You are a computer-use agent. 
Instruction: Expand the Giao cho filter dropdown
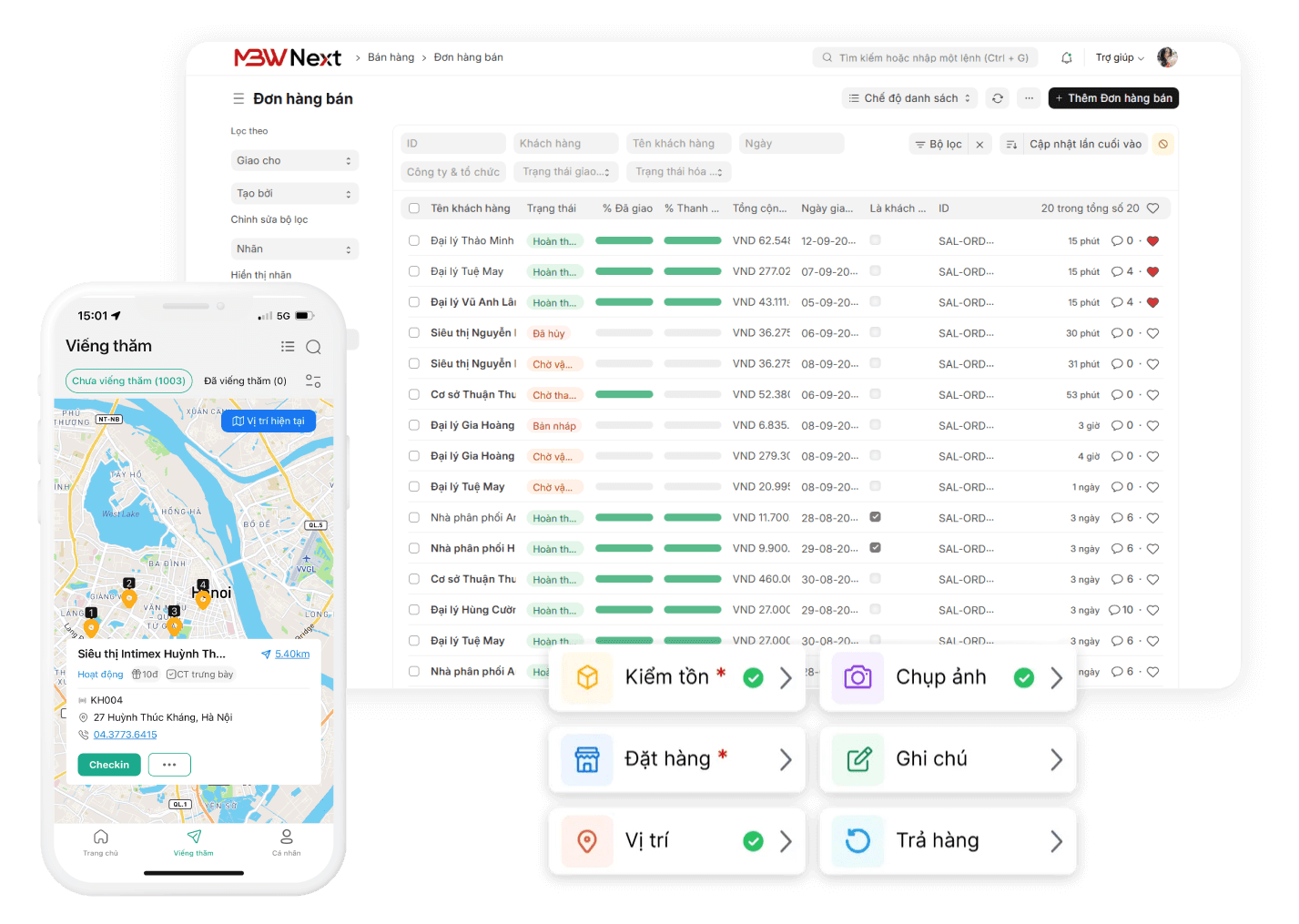coord(294,161)
